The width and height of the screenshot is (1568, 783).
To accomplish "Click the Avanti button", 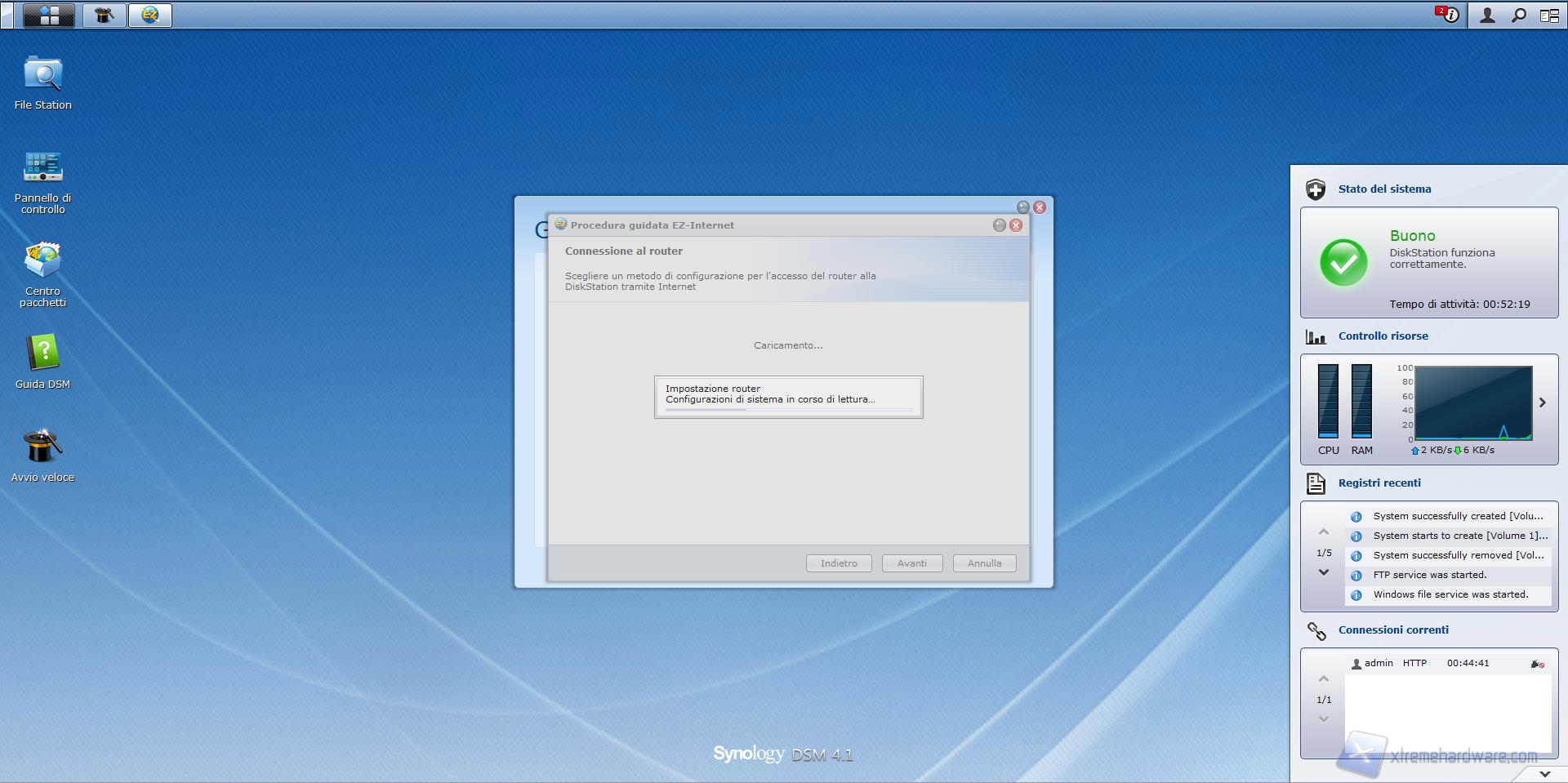I will [911, 563].
